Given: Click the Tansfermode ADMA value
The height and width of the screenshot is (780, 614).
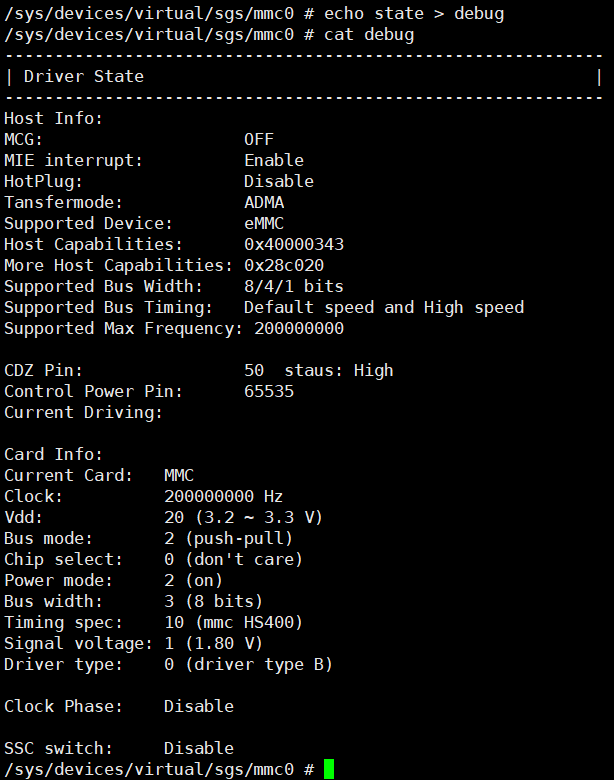Looking at the screenshot, I should pyautogui.click(x=264, y=202).
